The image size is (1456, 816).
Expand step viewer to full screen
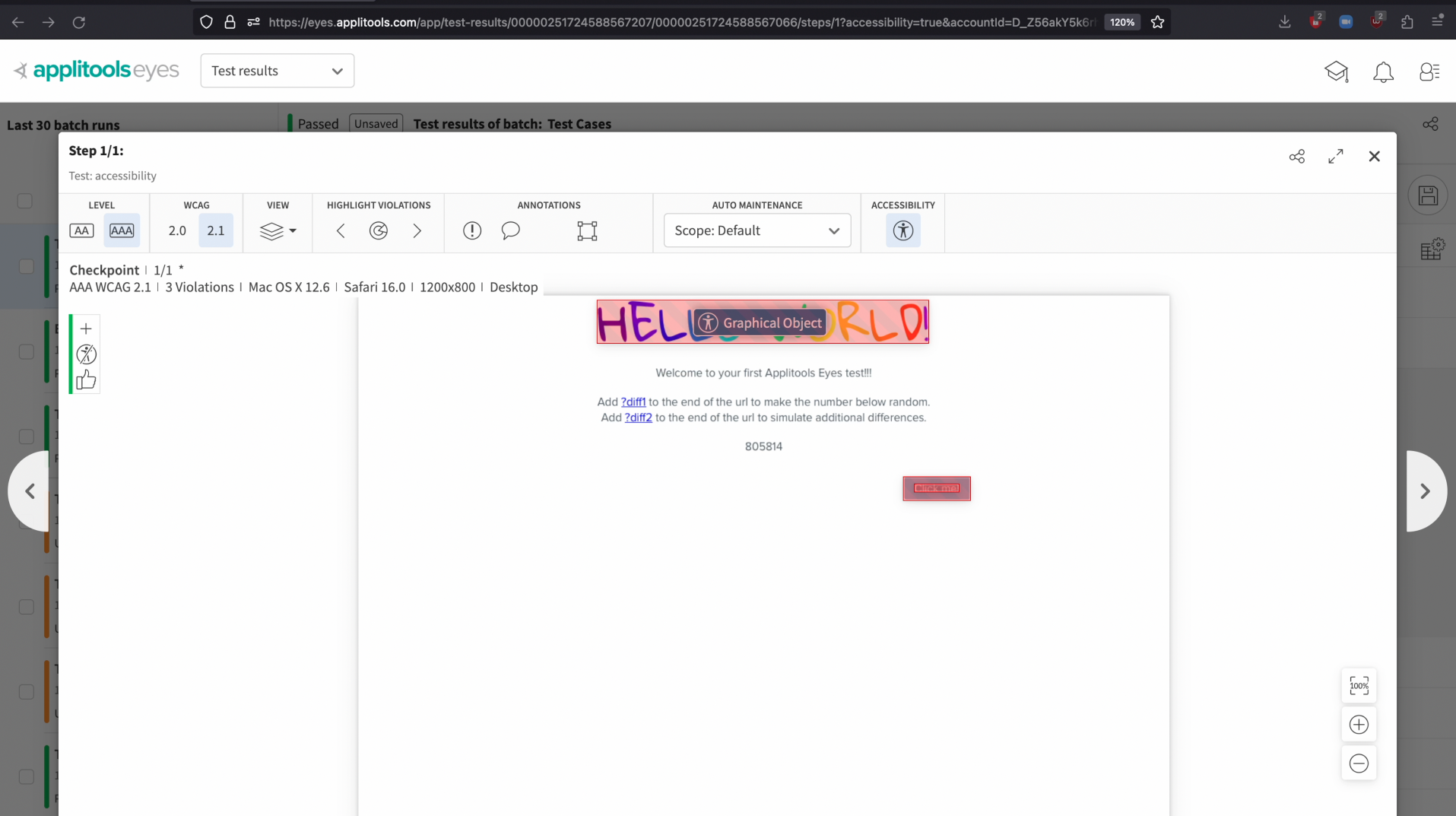[x=1336, y=156]
